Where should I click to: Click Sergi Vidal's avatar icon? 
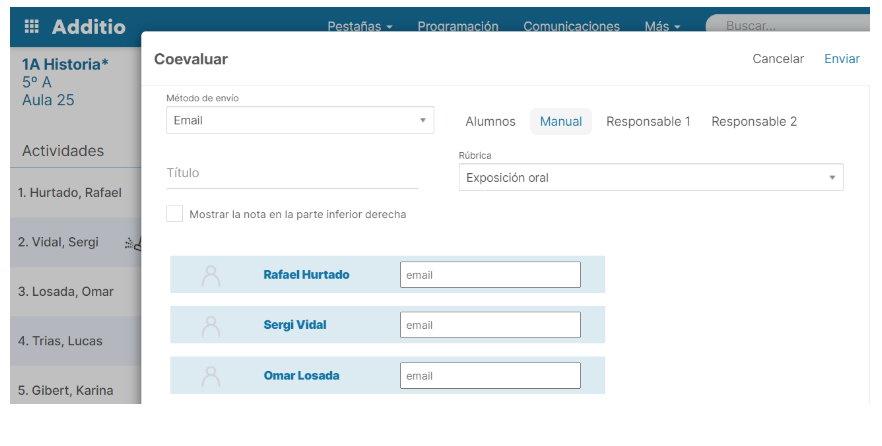(x=211, y=325)
